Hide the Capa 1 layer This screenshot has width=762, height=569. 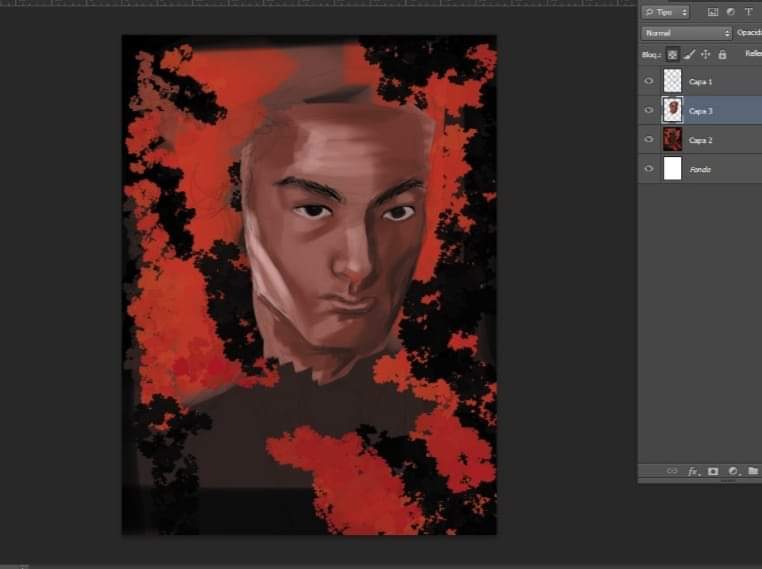(649, 81)
